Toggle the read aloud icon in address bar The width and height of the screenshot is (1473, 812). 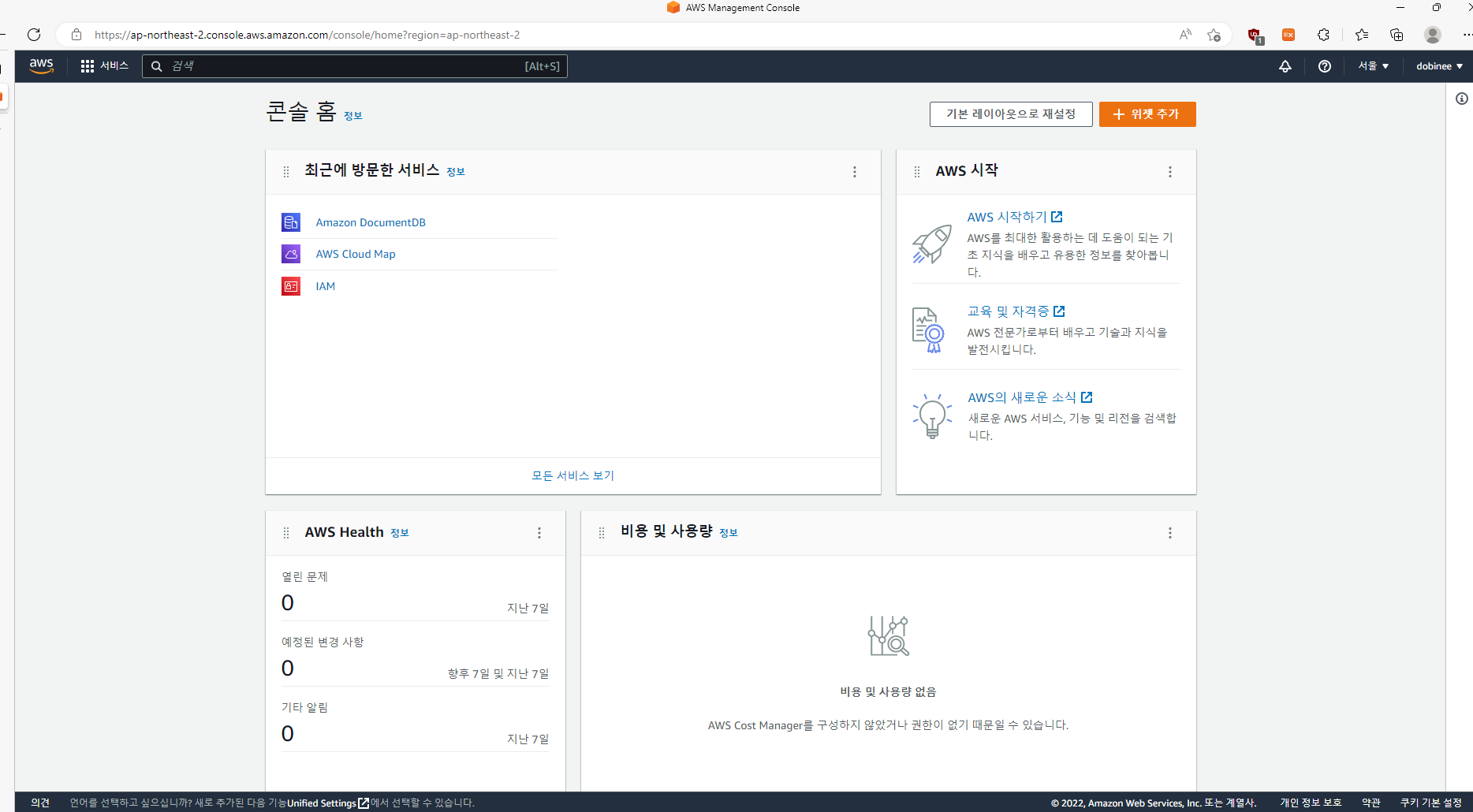click(x=1185, y=35)
